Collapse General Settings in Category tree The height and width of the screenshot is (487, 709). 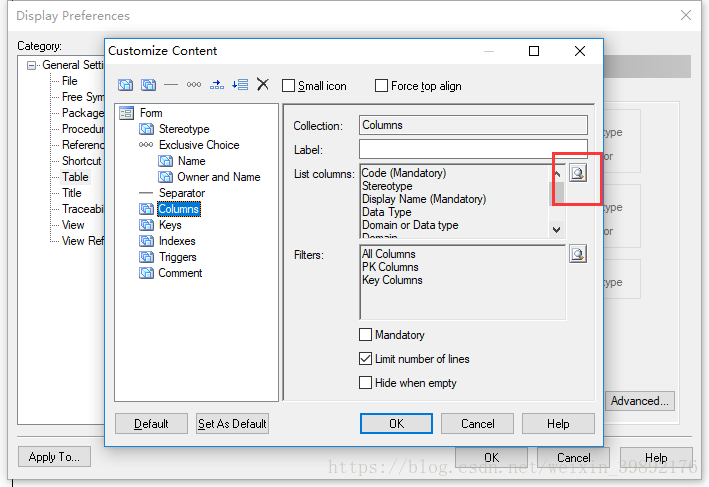point(31,66)
